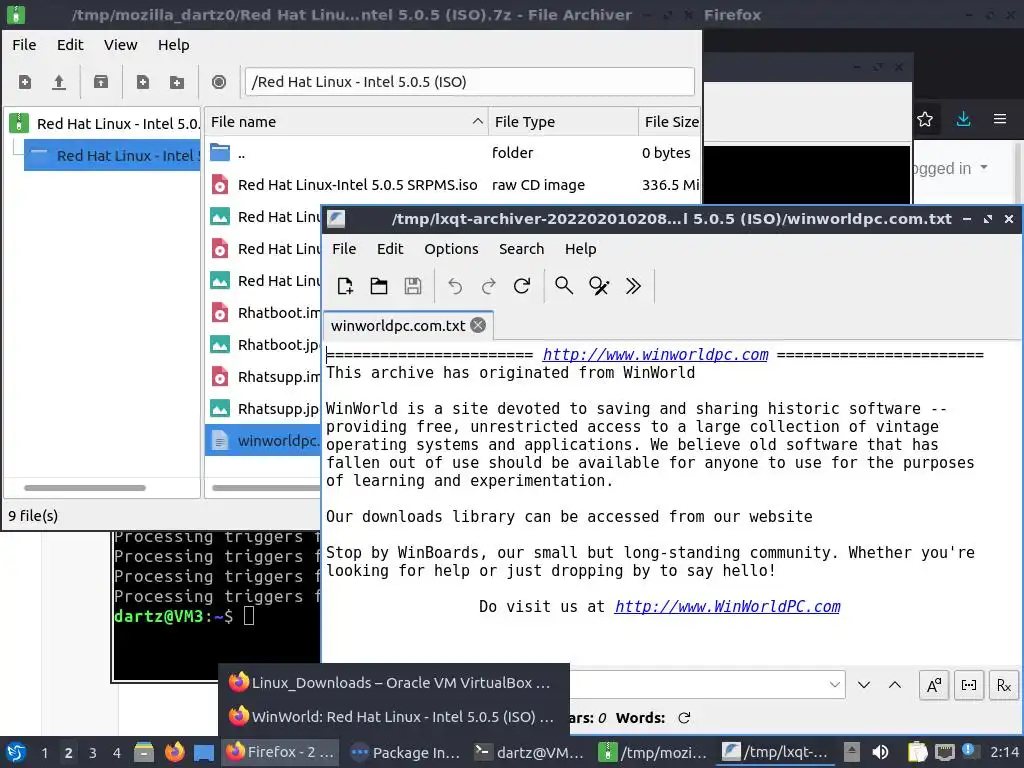Click the Replace icon in the text editor

coord(599,286)
